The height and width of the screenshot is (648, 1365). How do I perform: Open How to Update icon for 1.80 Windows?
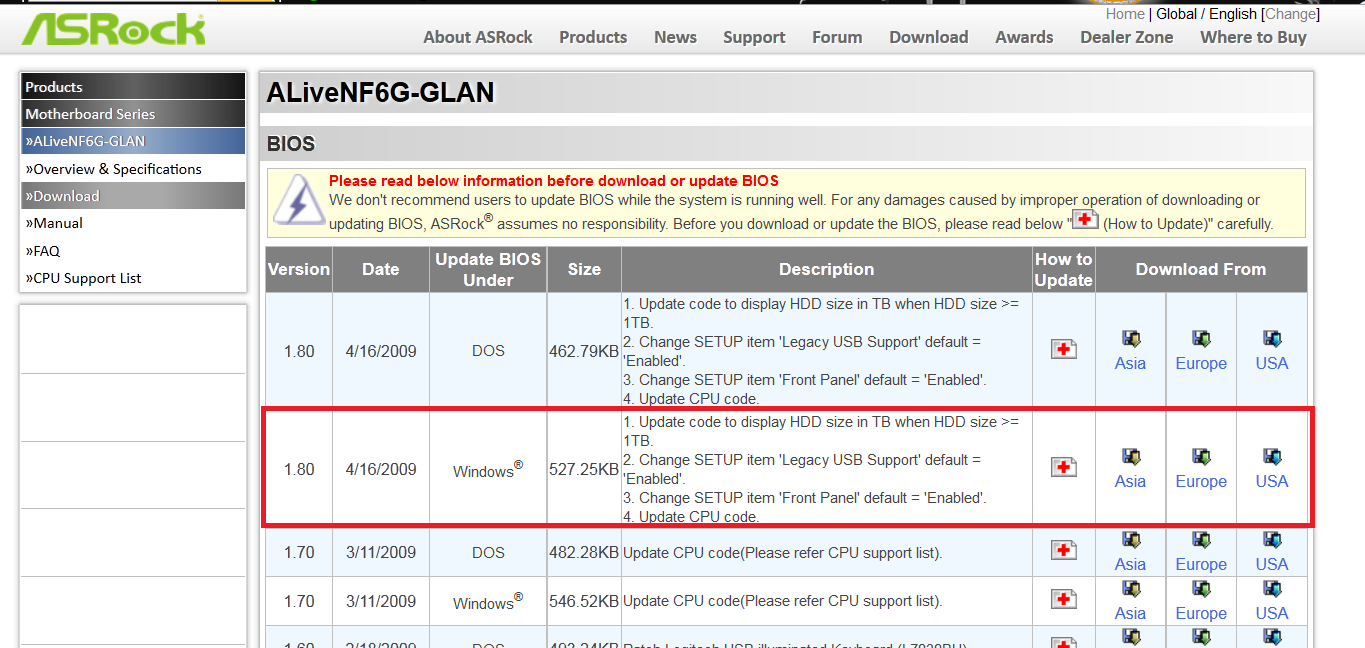pyautogui.click(x=1064, y=467)
